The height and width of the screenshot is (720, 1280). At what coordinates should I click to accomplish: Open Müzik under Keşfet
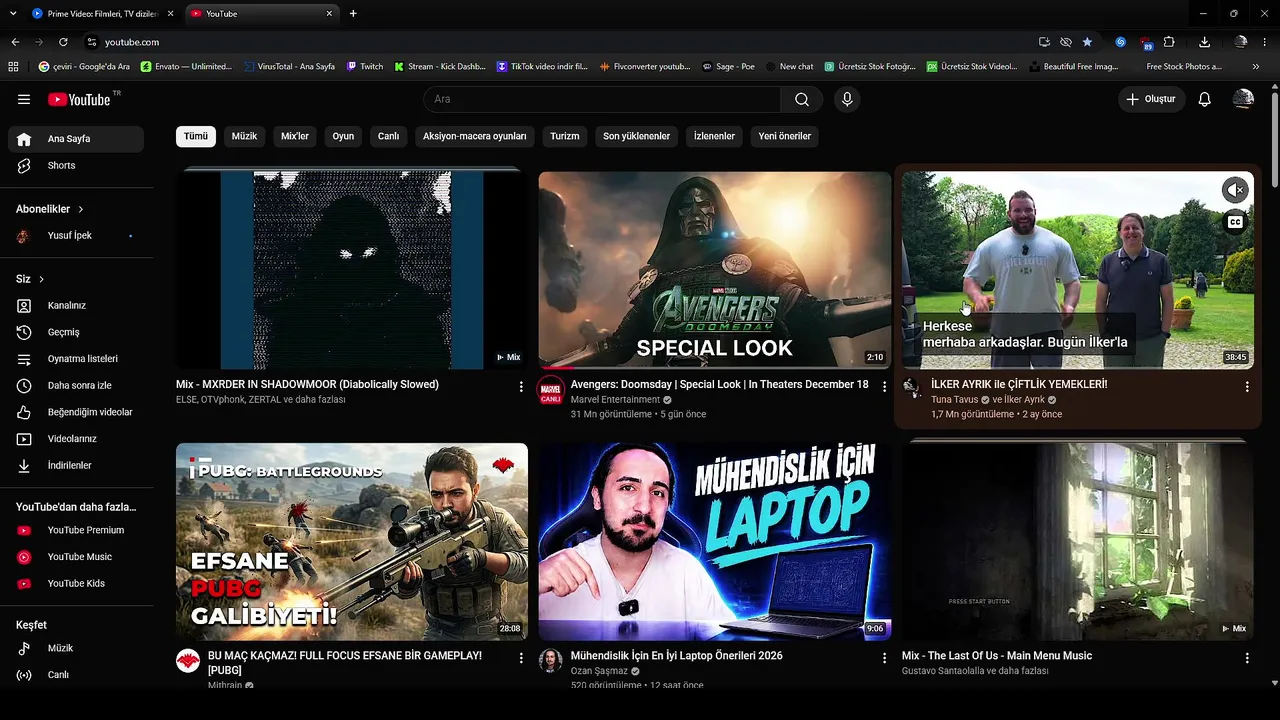76,648
